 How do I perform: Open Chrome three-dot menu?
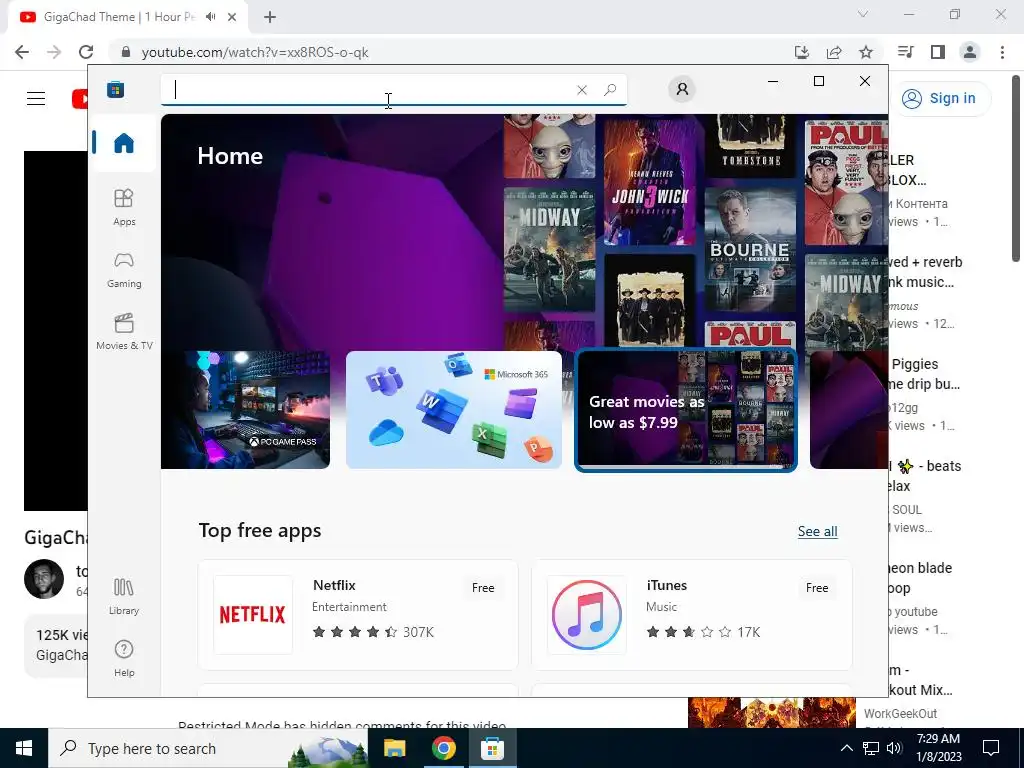1002,52
